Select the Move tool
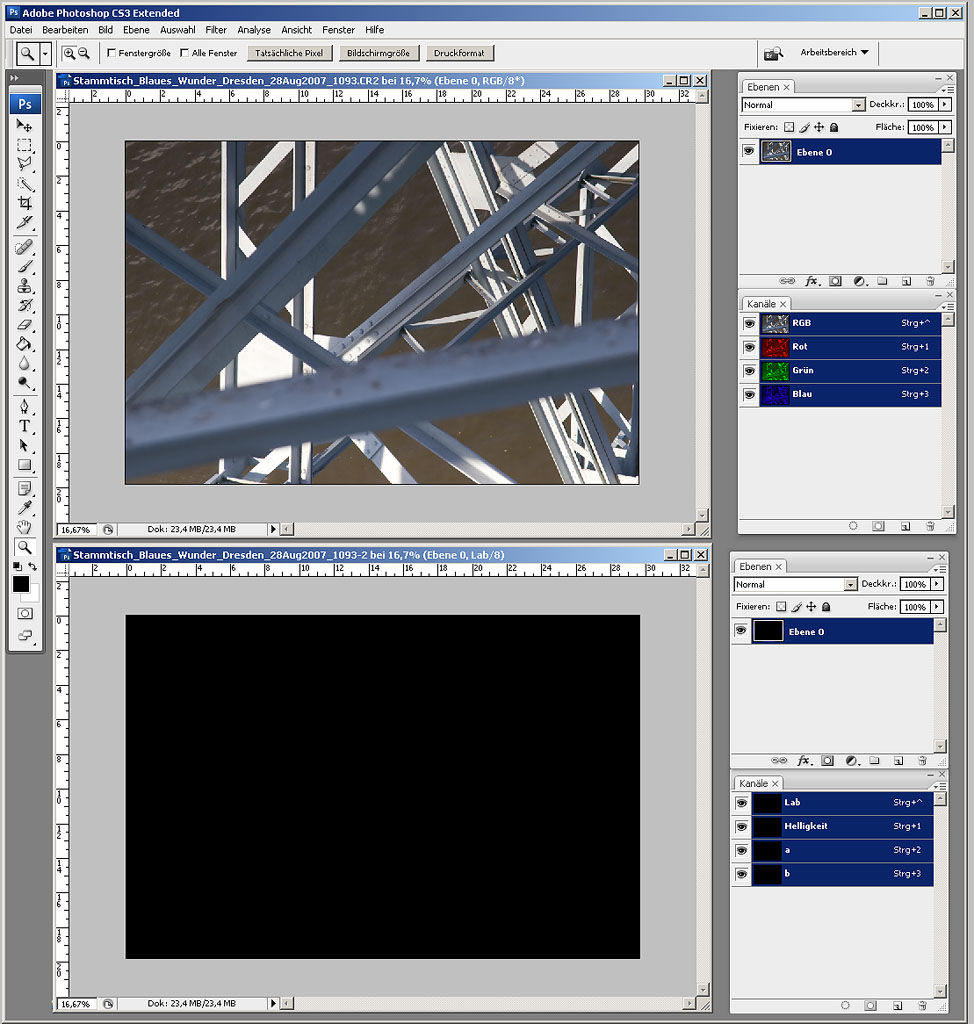Viewport: 974px width, 1024px height. (x=25, y=126)
